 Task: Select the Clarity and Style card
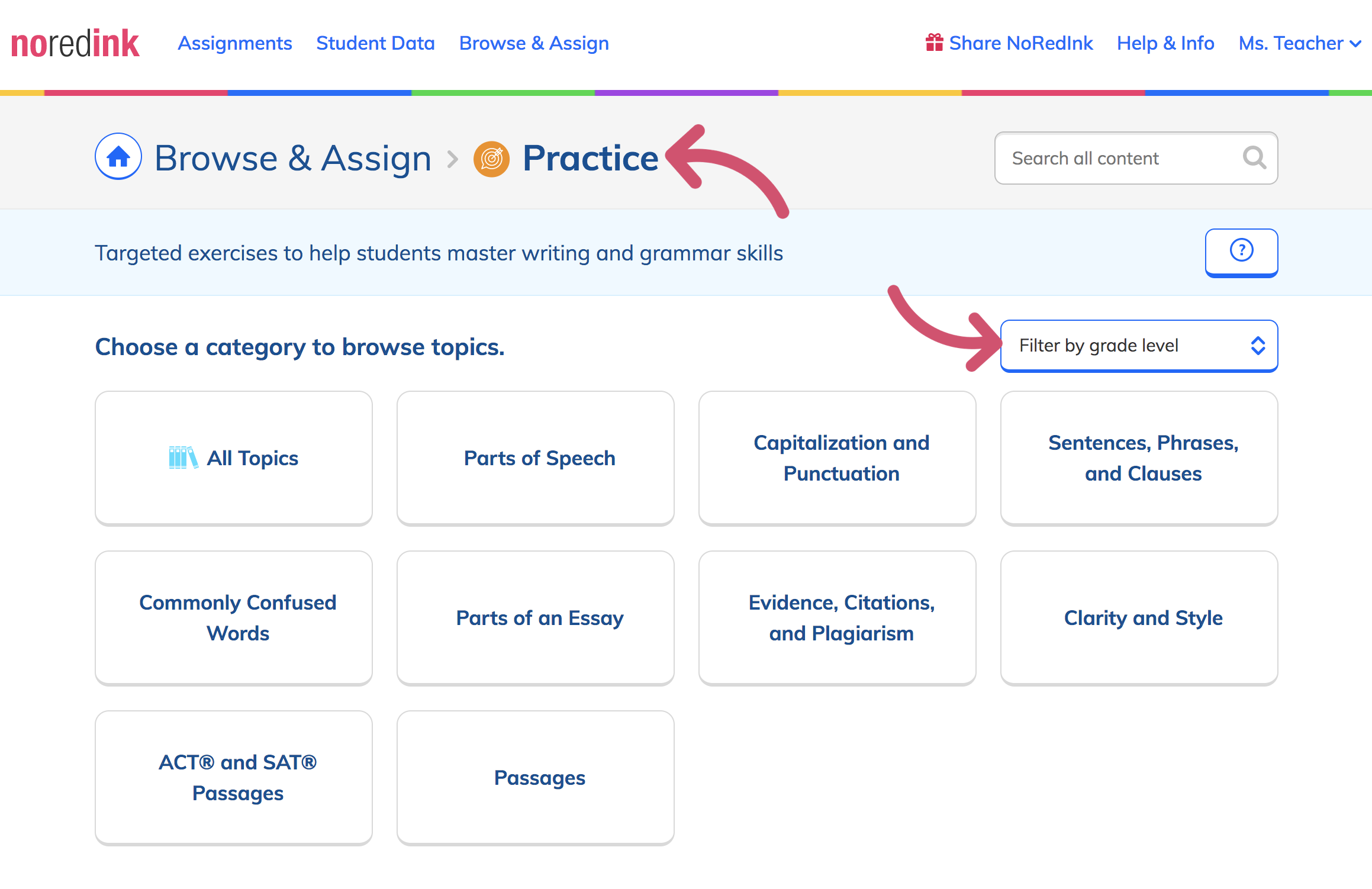click(1139, 618)
